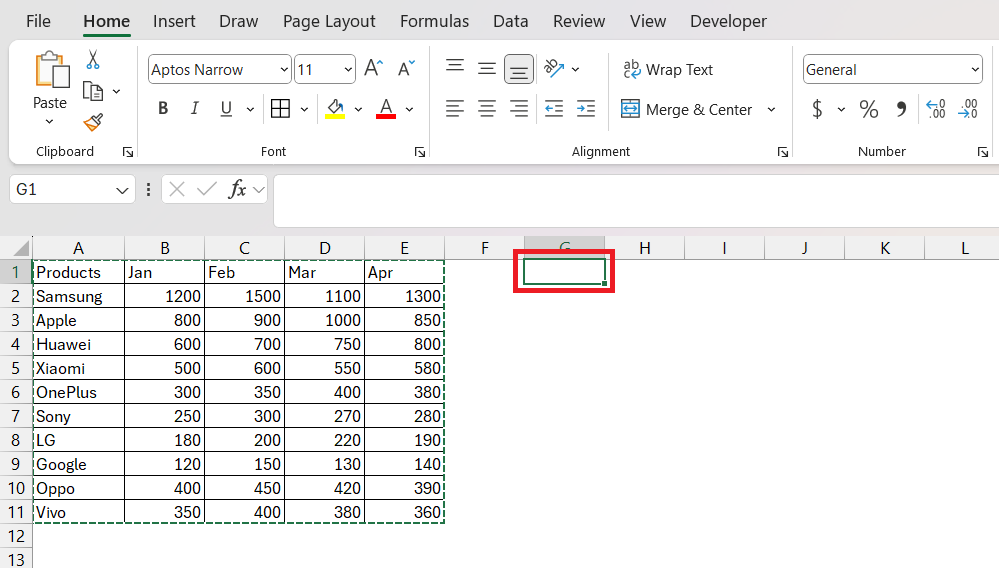Click Cancel X in formula bar

pyautogui.click(x=177, y=189)
